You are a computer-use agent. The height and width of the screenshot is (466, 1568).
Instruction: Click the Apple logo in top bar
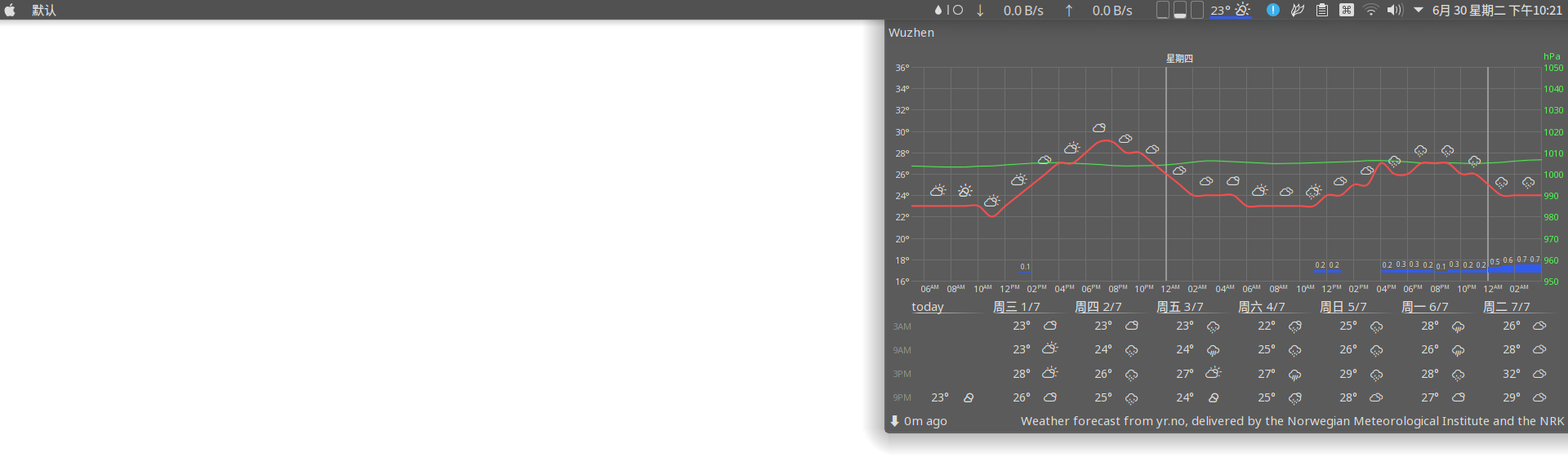coord(10,10)
